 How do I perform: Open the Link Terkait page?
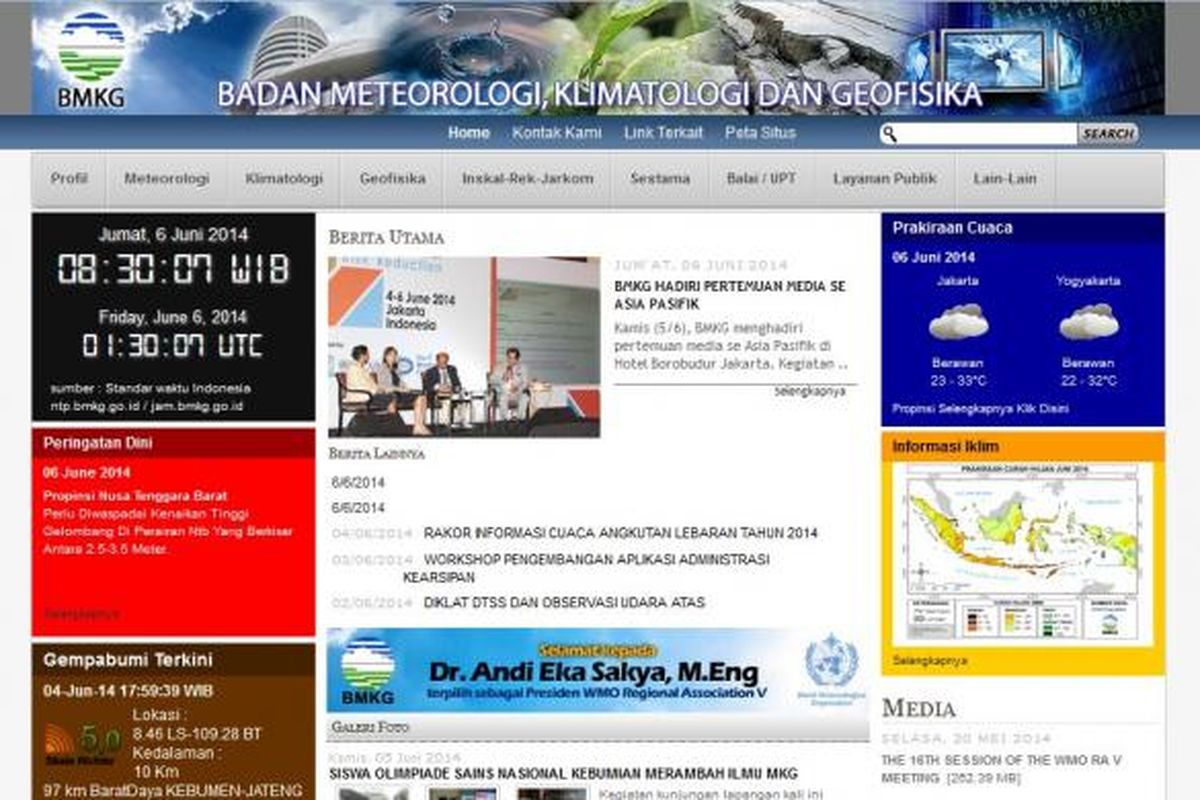(663, 132)
